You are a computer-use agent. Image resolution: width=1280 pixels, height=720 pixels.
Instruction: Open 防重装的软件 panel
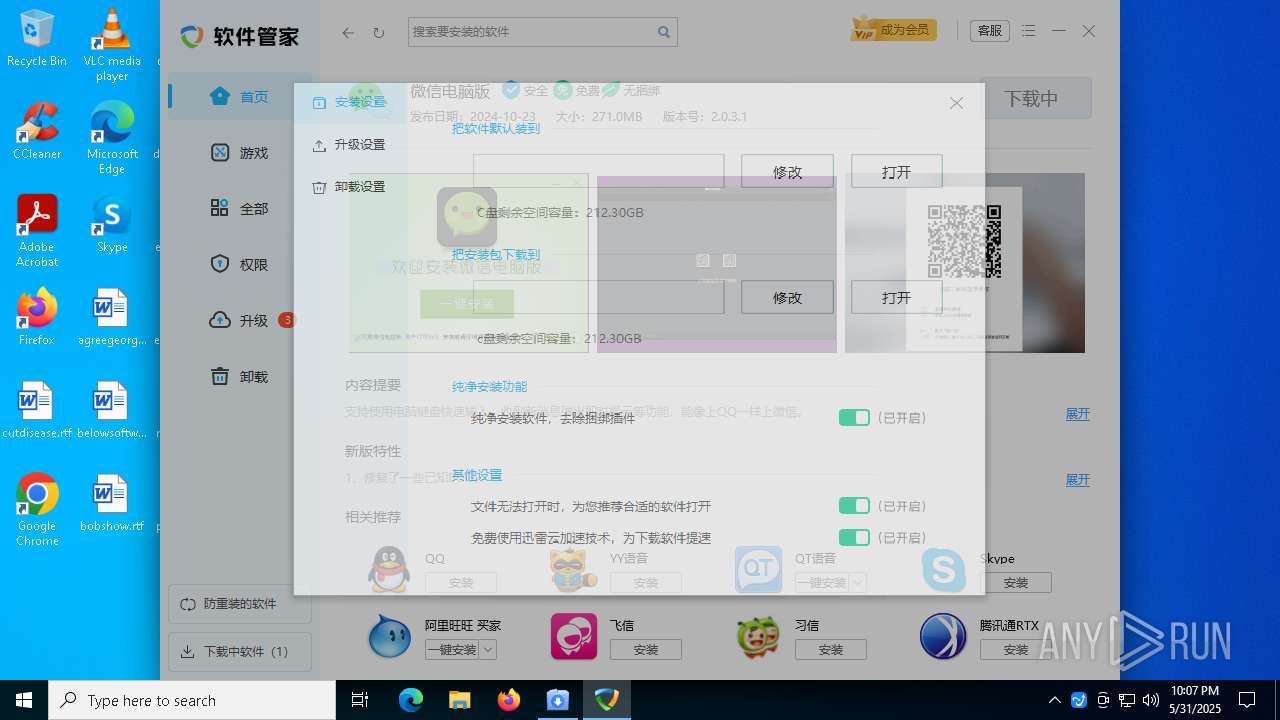click(x=240, y=604)
